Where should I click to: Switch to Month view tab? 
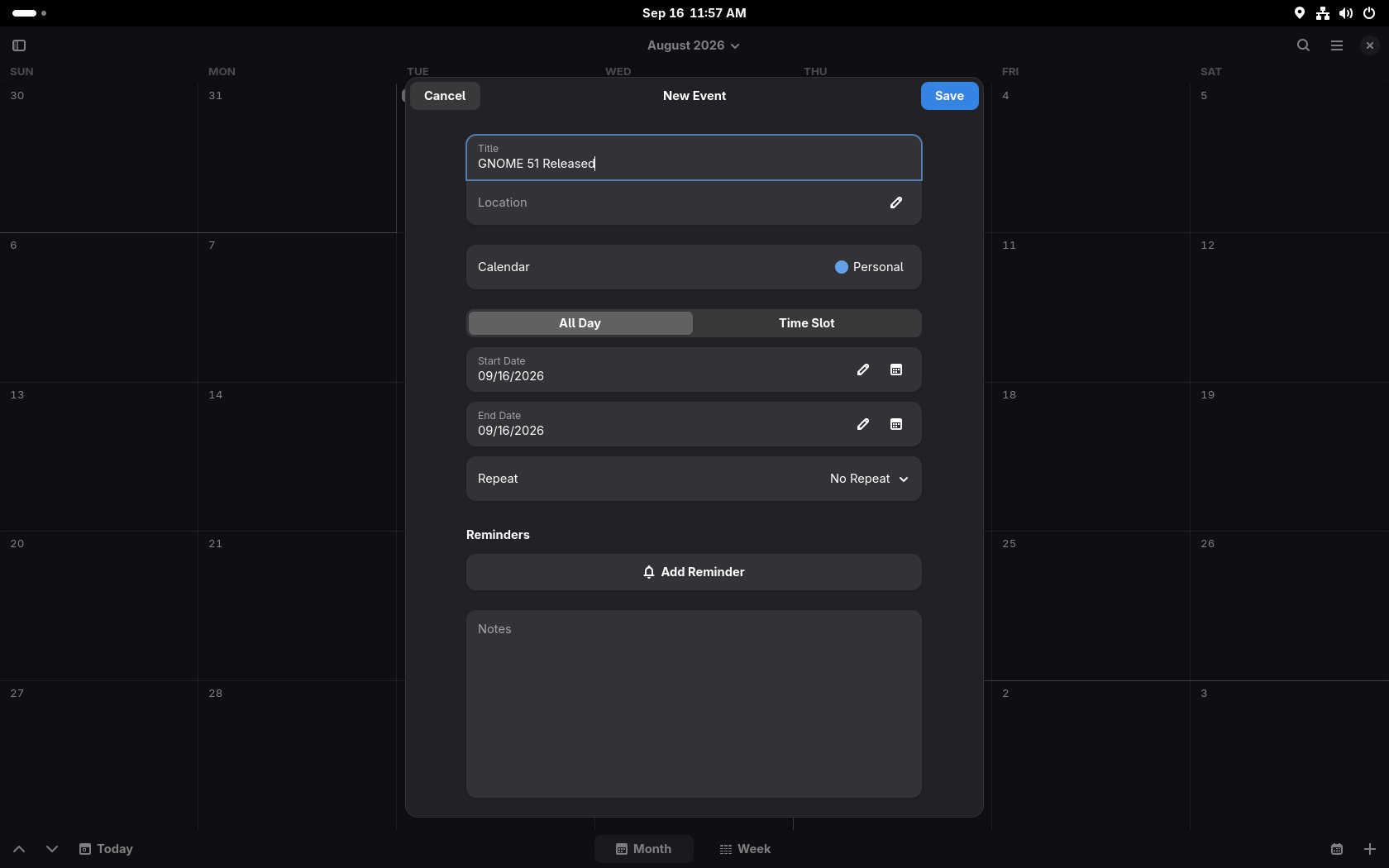coord(643,849)
